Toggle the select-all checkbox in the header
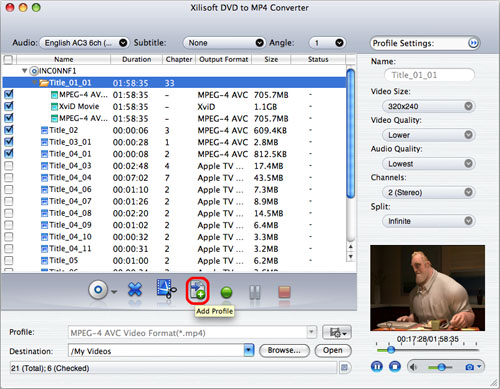Screen dimensions: 500x389 tap(8, 59)
